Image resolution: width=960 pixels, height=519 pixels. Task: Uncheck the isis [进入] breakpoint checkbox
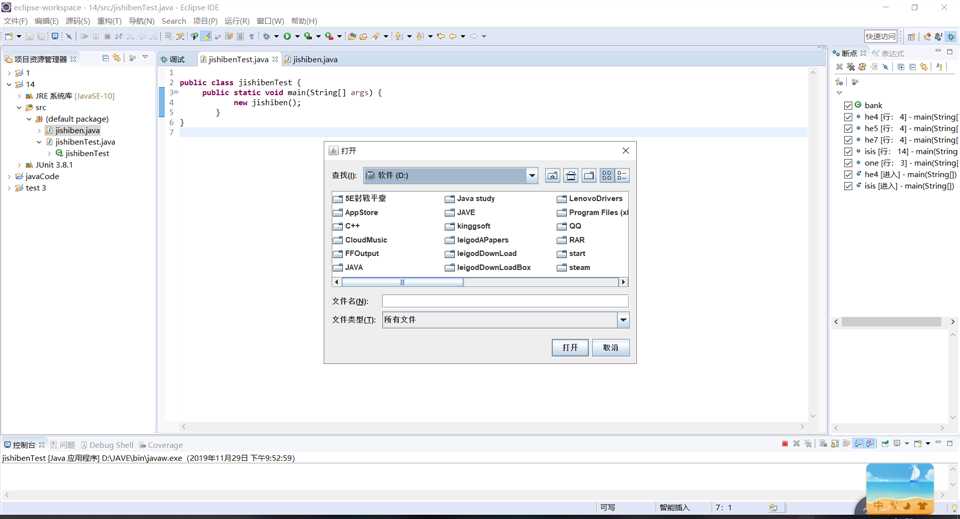coord(848,186)
